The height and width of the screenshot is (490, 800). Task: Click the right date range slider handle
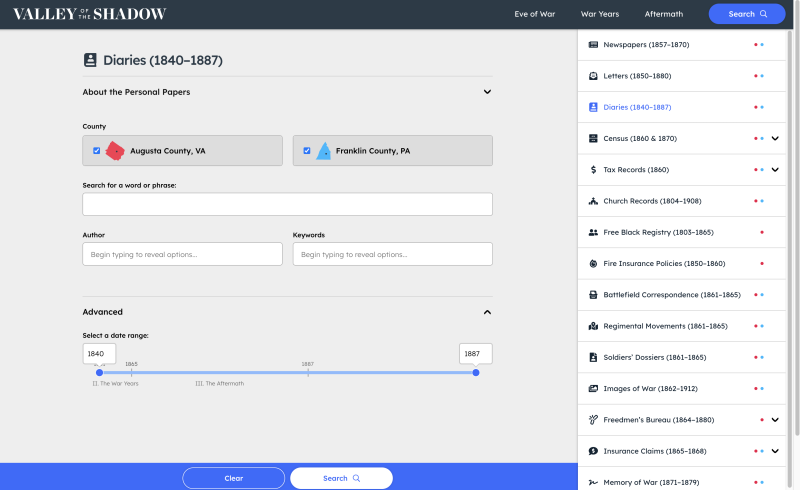(476, 373)
